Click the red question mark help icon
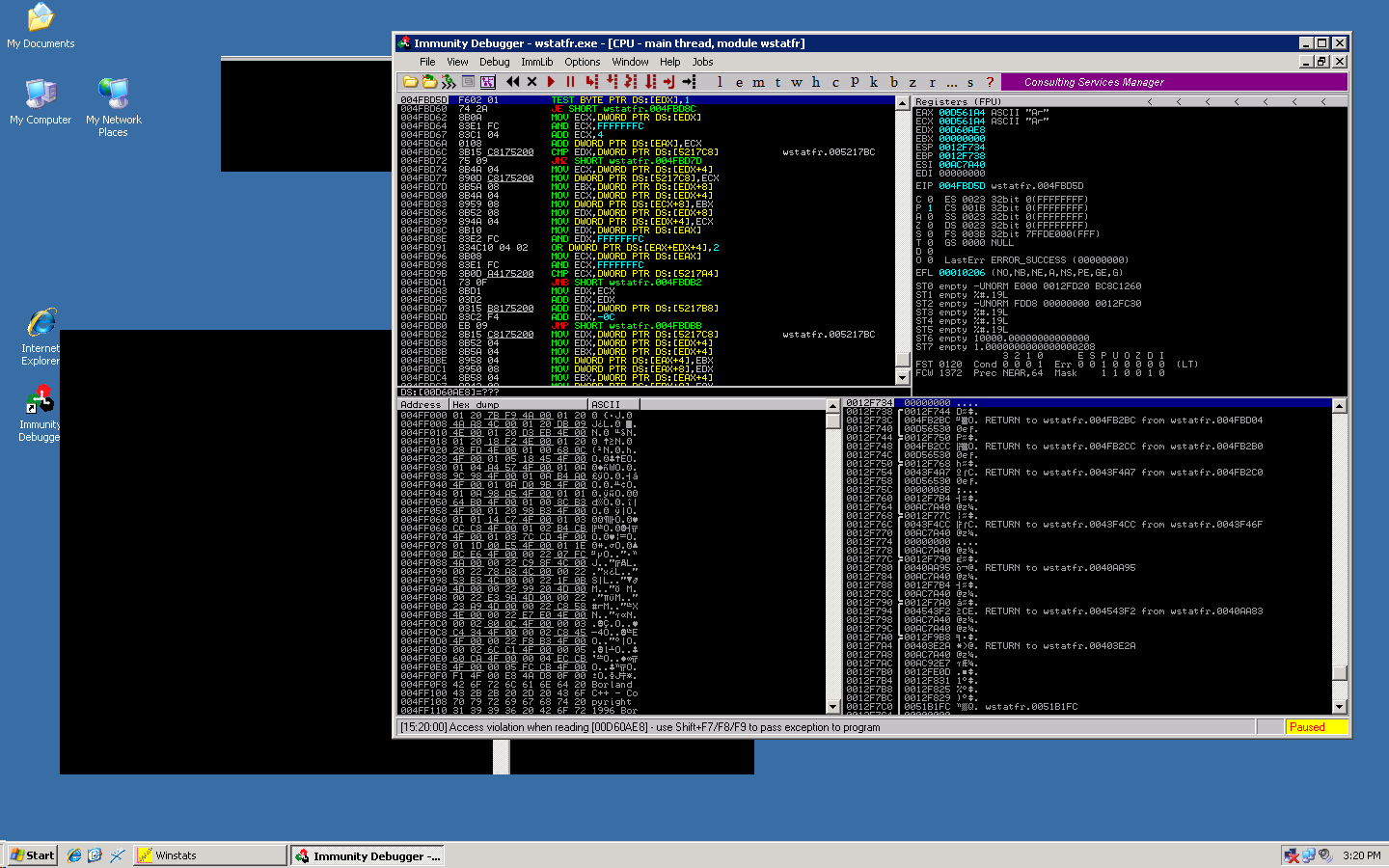Screen dimensions: 1389x868 point(990,82)
